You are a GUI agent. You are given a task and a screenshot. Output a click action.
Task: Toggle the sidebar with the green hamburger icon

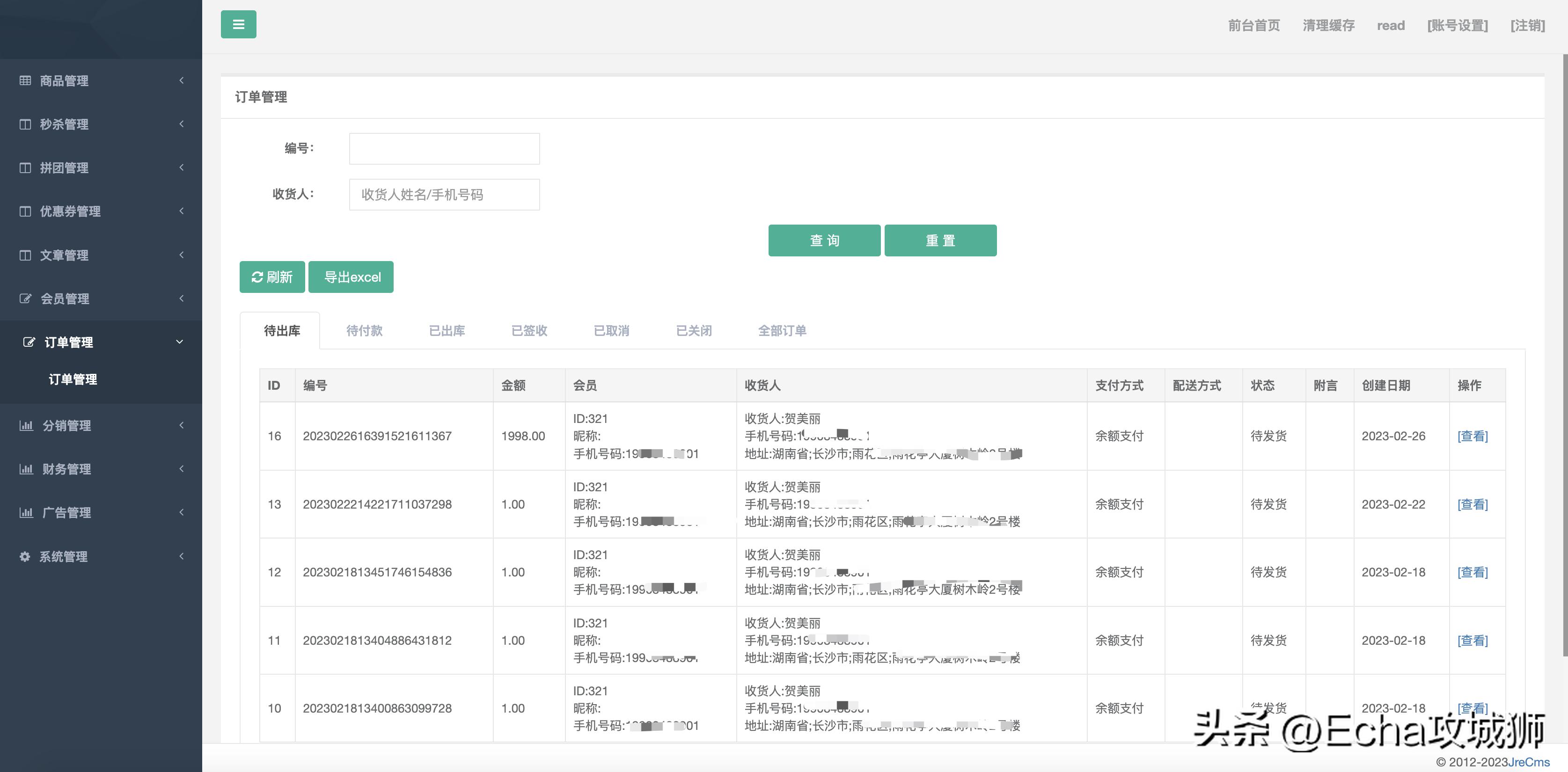click(239, 24)
